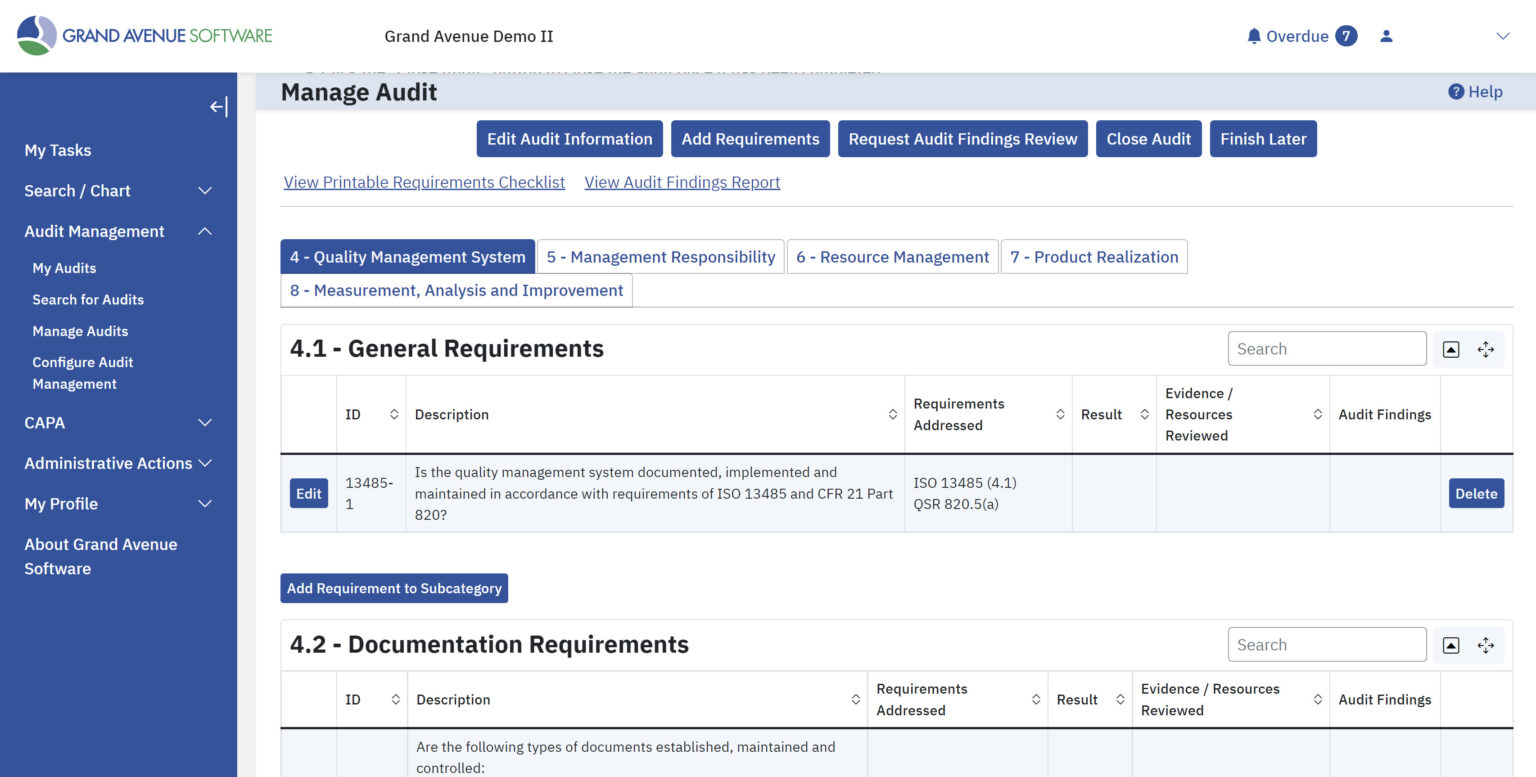Open the Overdue notifications bell icon

[x=1253, y=35]
